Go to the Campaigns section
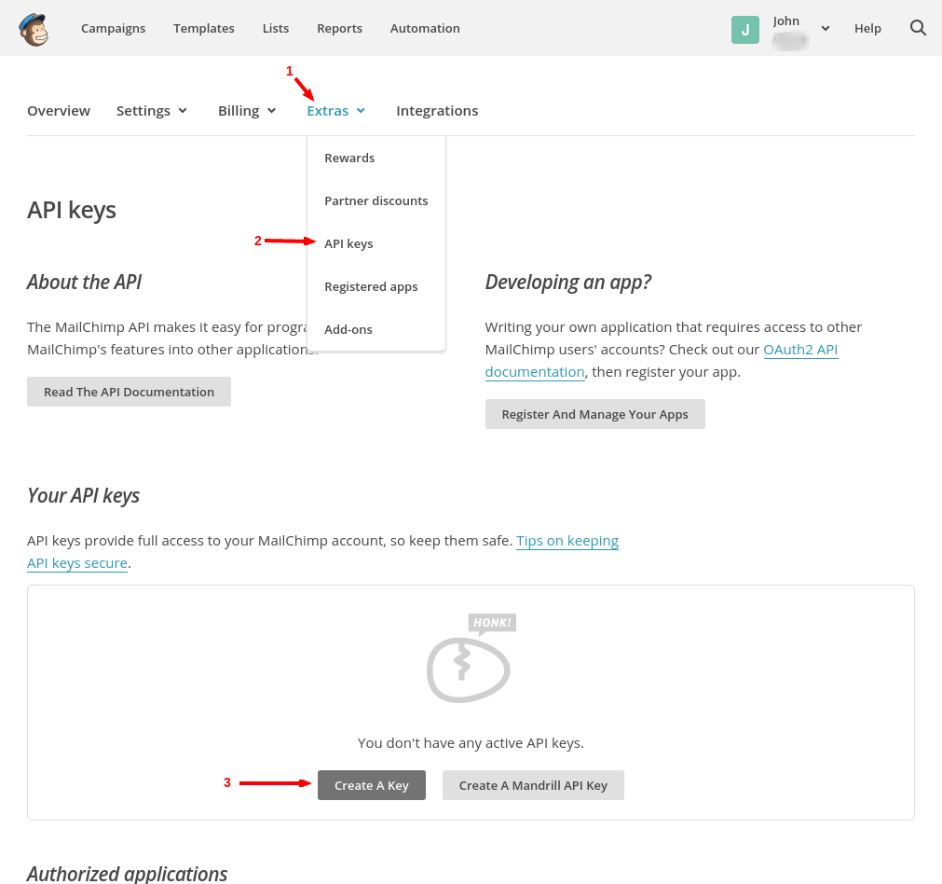 point(113,28)
